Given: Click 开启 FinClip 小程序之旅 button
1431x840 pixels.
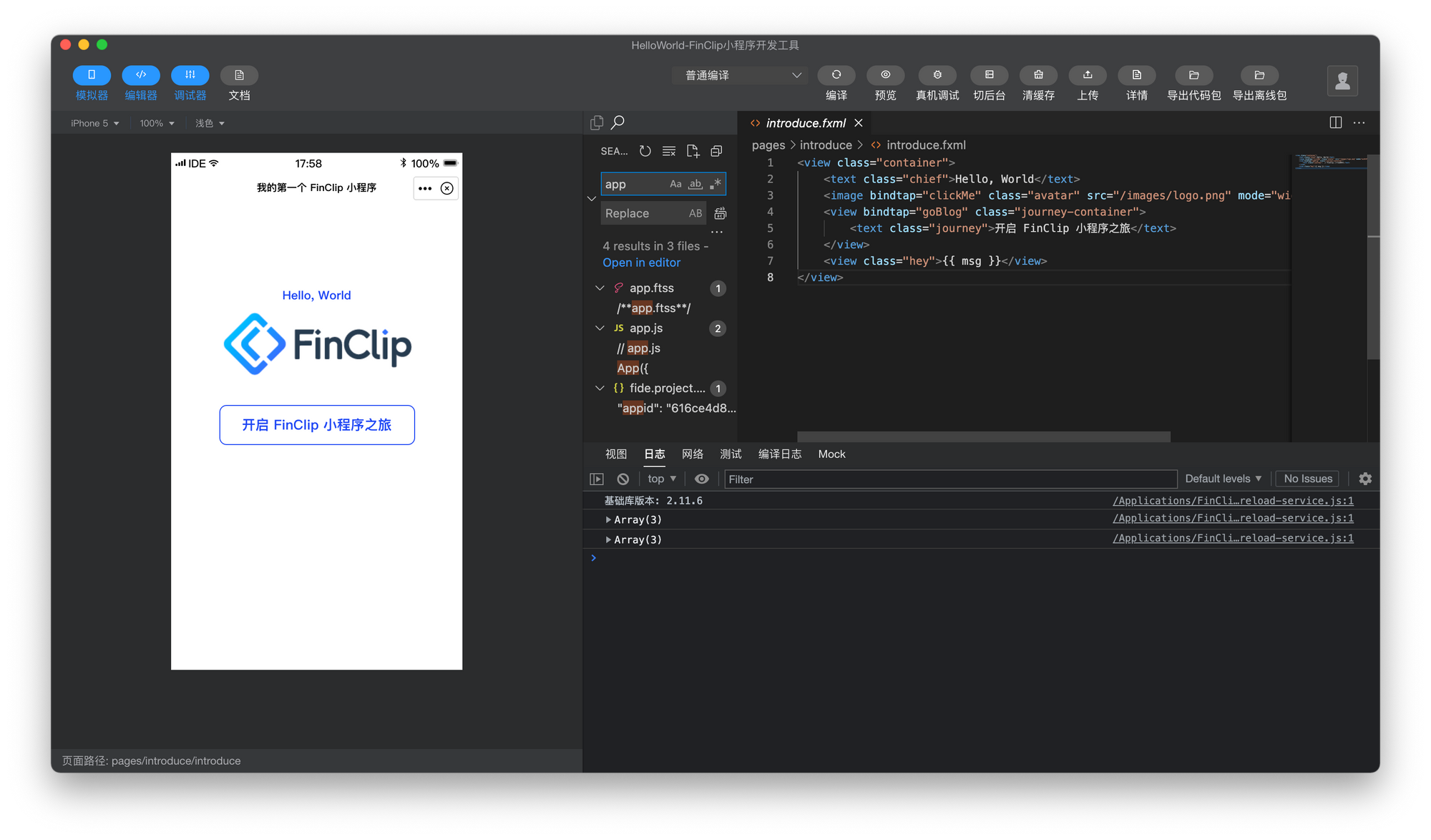Looking at the screenshot, I should 317,425.
